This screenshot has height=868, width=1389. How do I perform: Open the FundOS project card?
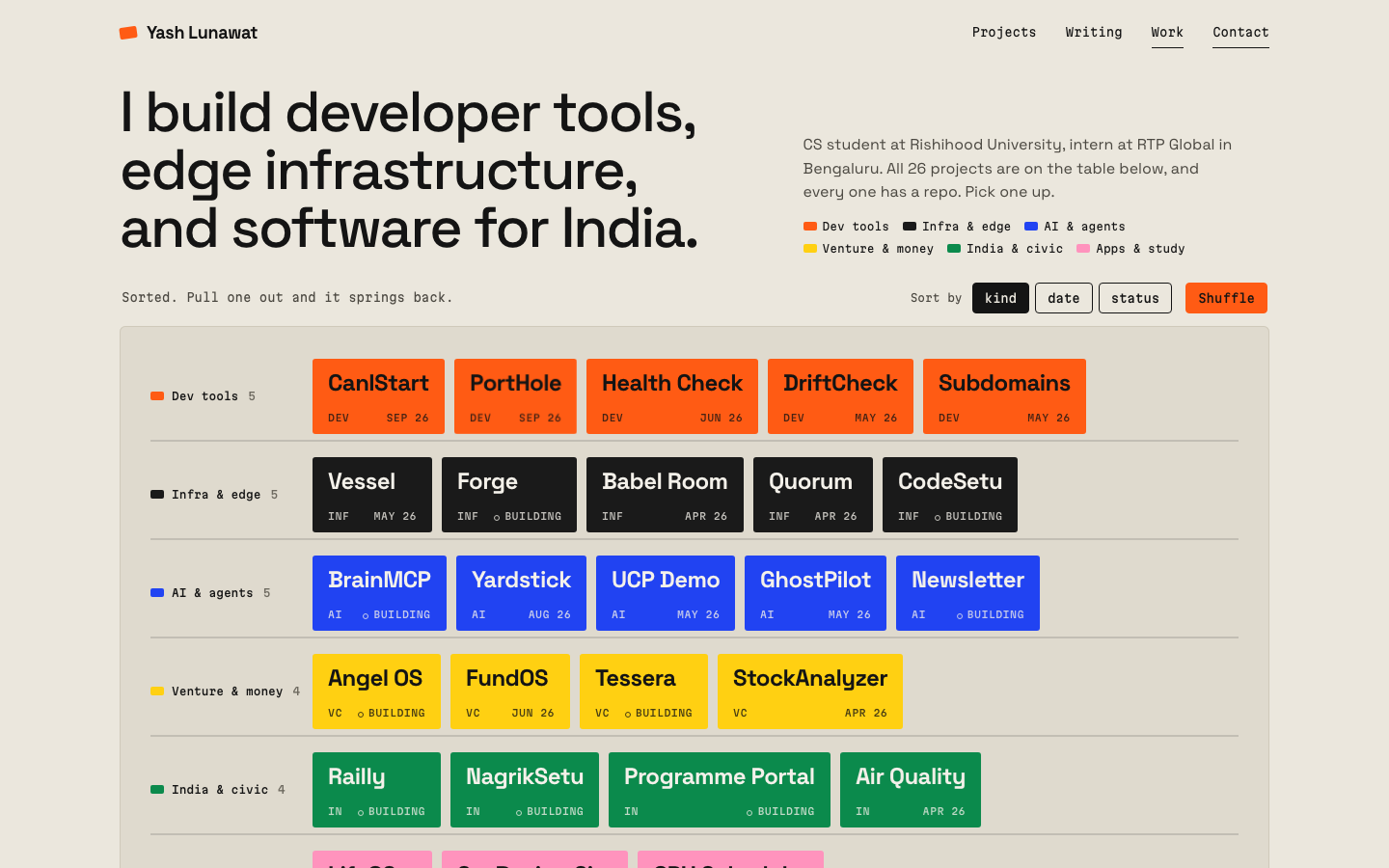510,692
